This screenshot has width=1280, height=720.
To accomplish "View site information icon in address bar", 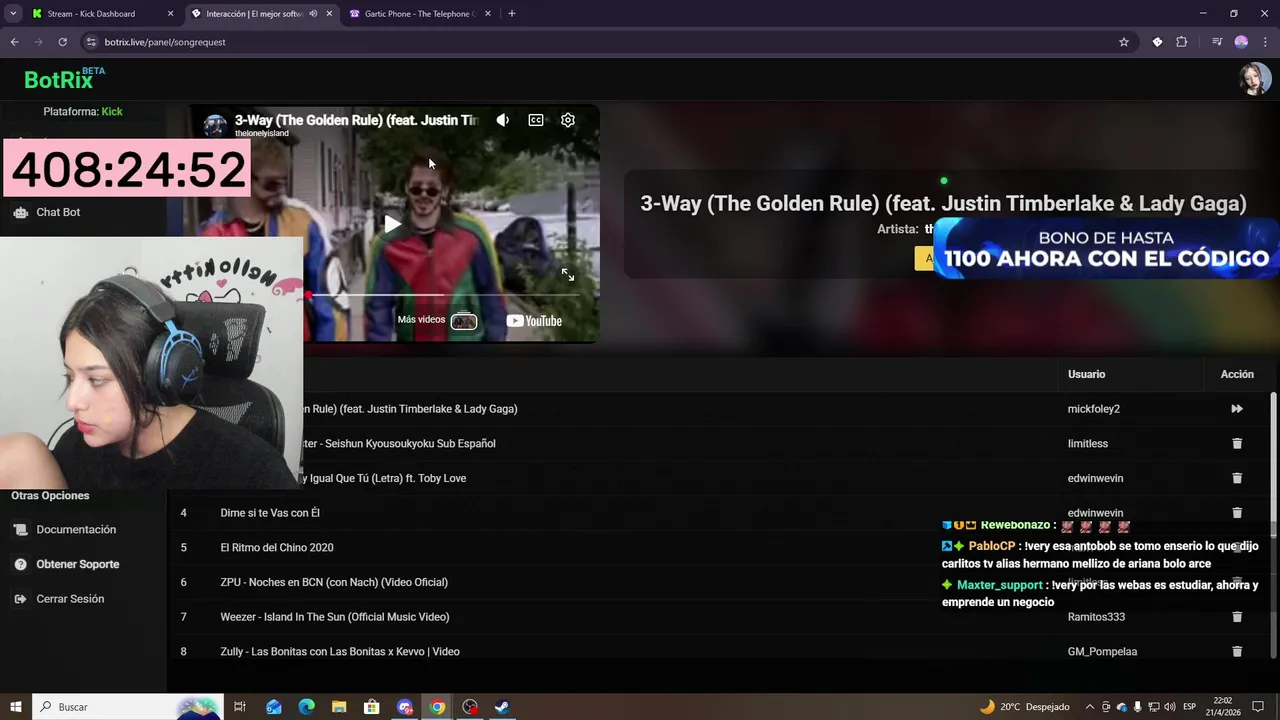I will [91, 42].
